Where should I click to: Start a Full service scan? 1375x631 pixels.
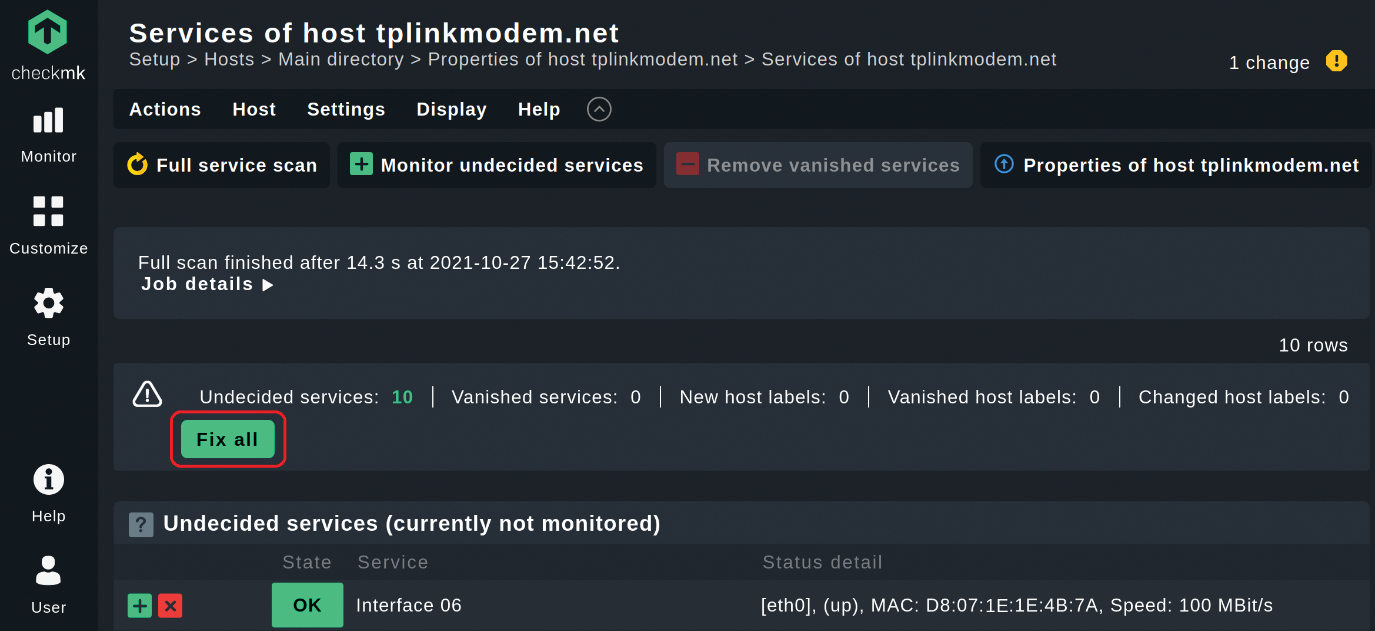click(222, 165)
